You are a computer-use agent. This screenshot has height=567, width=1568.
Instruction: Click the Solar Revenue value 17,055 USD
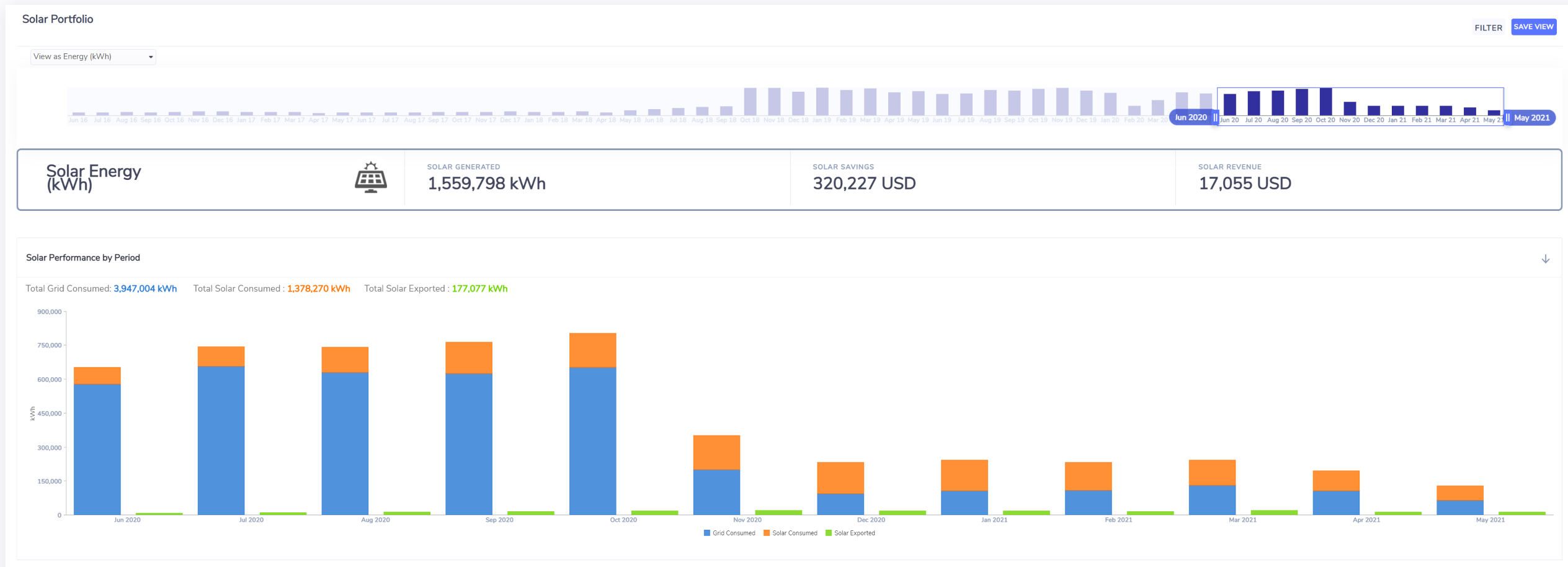tap(1245, 184)
